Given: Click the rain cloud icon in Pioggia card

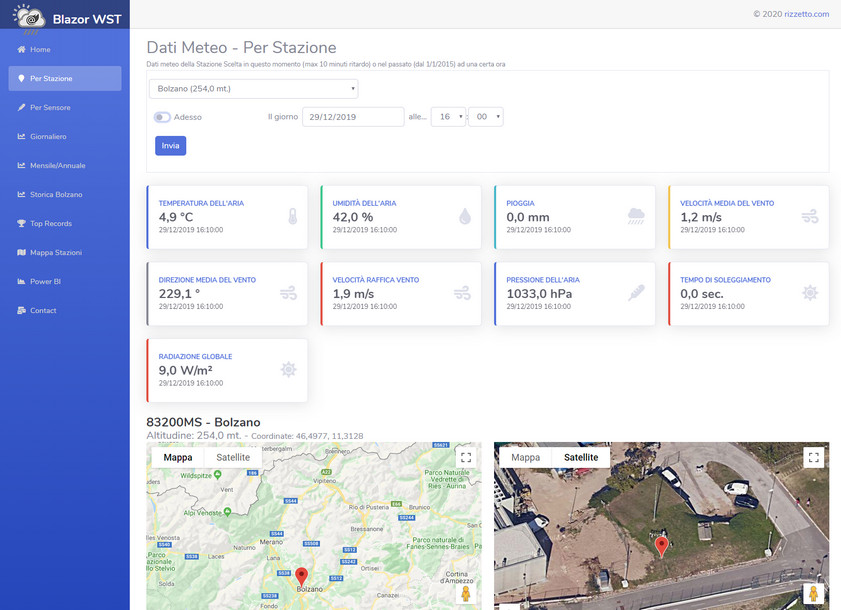Looking at the screenshot, I should tap(636, 216).
